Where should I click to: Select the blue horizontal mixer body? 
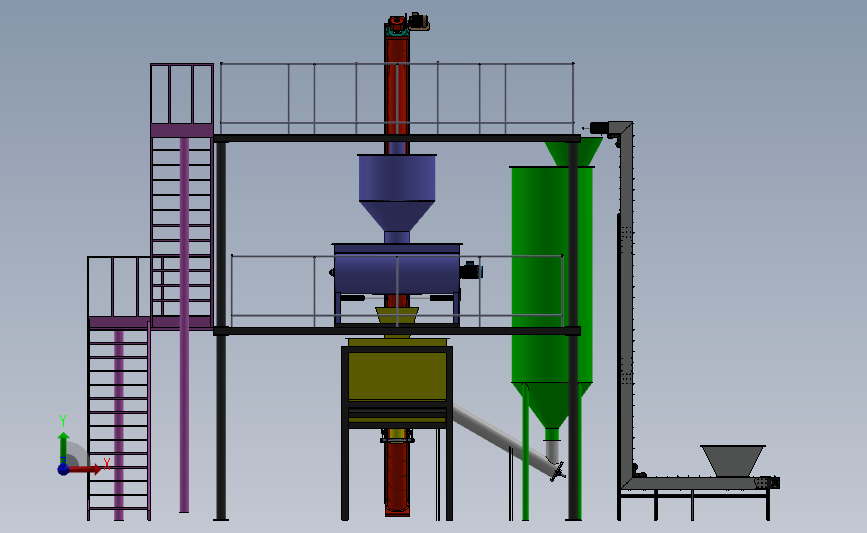click(397, 273)
